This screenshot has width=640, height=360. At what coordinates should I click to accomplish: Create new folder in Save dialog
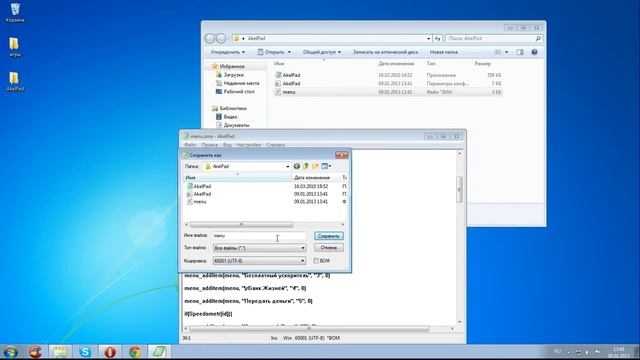[x=315, y=166]
